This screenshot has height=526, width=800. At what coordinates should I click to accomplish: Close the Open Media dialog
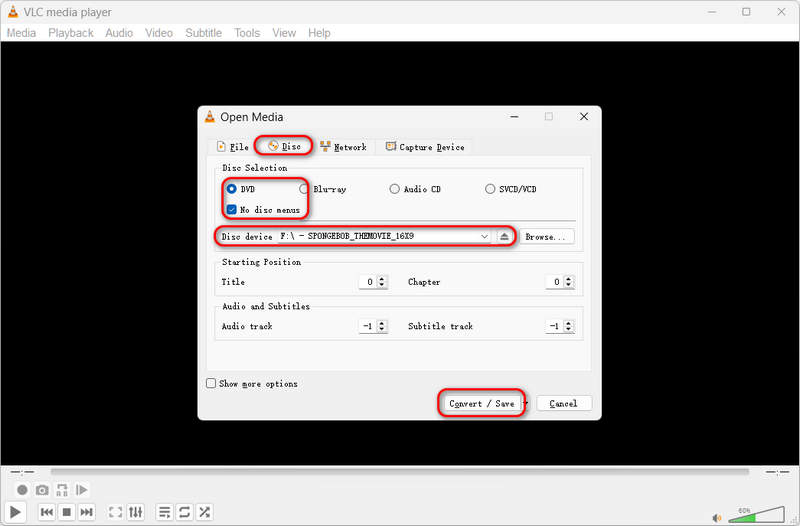[584, 116]
